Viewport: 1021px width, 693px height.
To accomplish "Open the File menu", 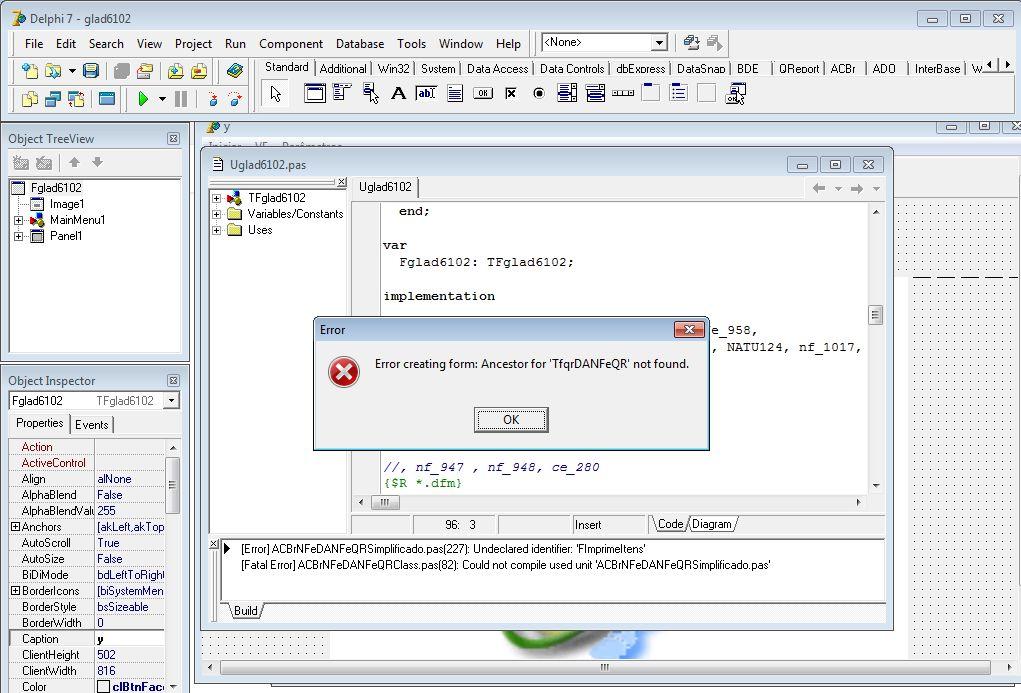I will coord(34,44).
